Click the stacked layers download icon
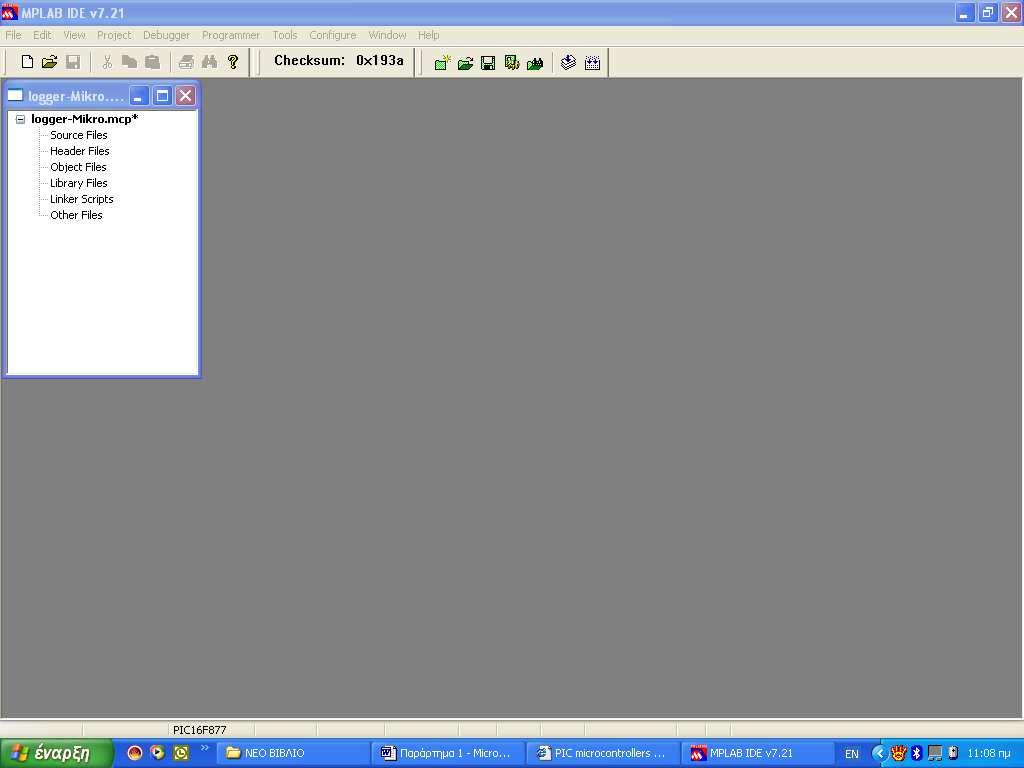 click(568, 63)
